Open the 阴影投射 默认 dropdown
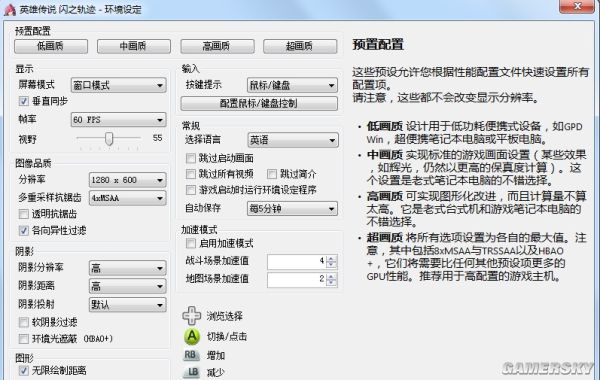Image resolution: width=600 pixels, height=380 pixels. [x=128, y=305]
